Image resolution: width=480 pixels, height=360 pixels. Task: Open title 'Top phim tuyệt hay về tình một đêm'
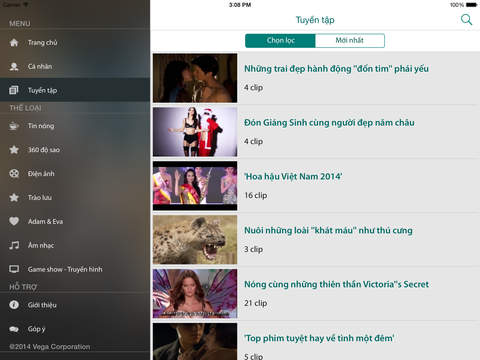point(319,338)
